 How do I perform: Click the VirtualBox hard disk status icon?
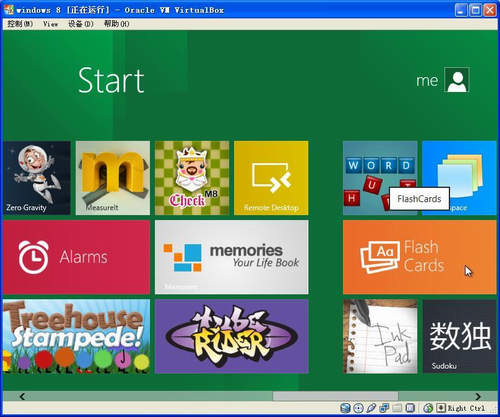(345, 408)
